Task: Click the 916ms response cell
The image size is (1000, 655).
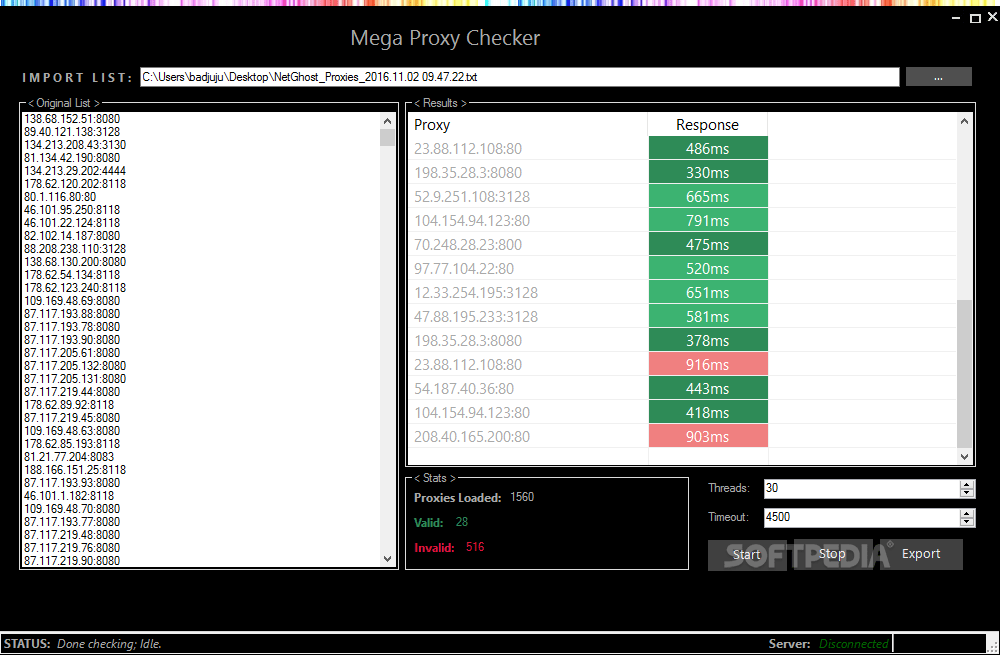Action: click(708, 364)
